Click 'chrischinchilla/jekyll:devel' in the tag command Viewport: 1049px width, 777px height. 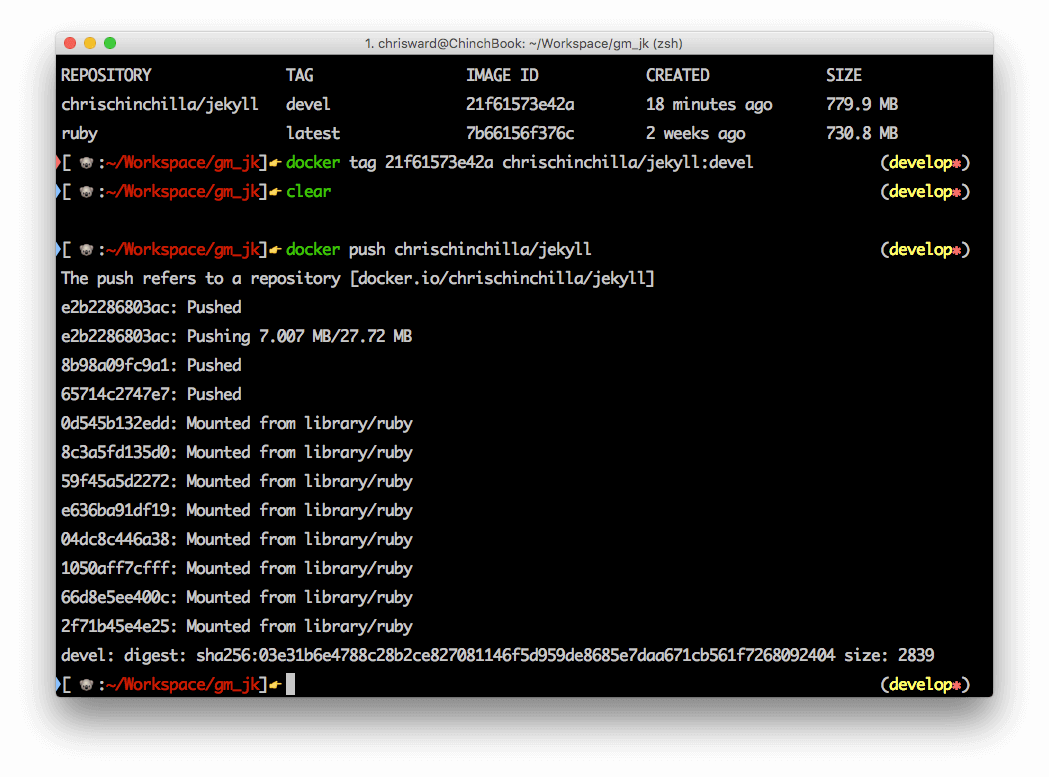pyautogui.click(x=628, y=163)
